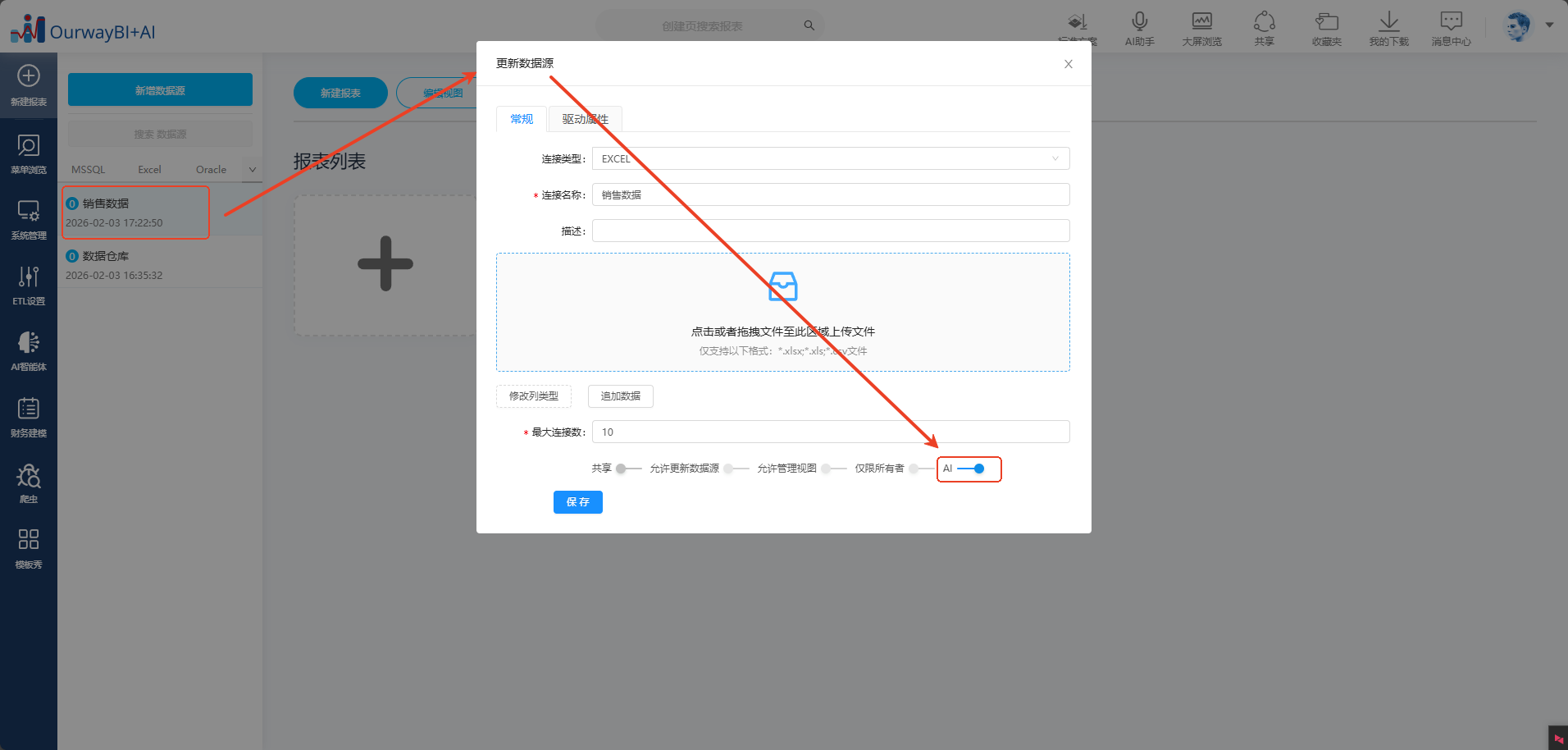Screen dimensions: 1568x750
Task: Open the user menu arrow beside the avatar
Action: [x=1549, y=25]
